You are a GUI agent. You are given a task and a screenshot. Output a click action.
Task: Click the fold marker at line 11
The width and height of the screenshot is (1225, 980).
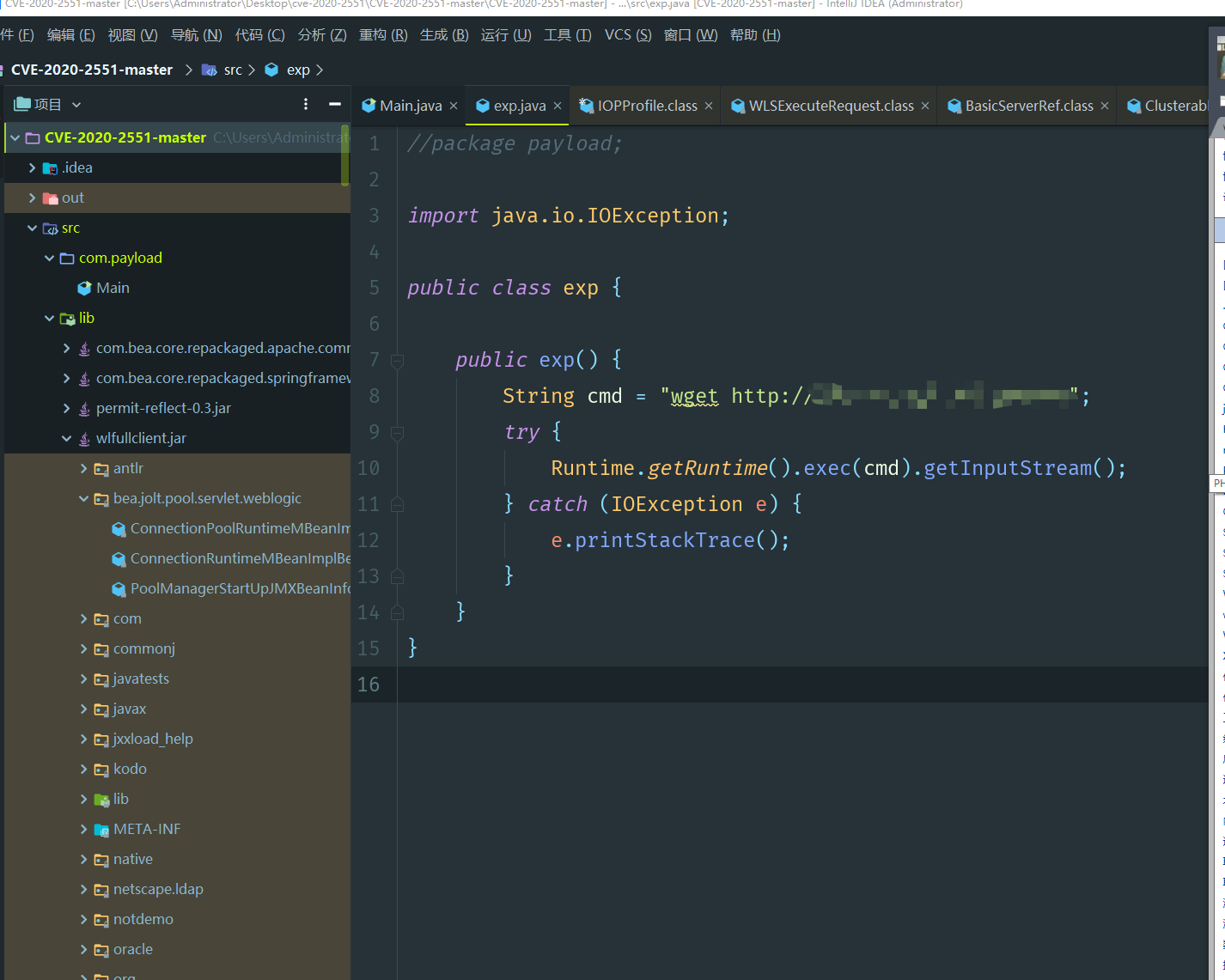coord(397,504)
